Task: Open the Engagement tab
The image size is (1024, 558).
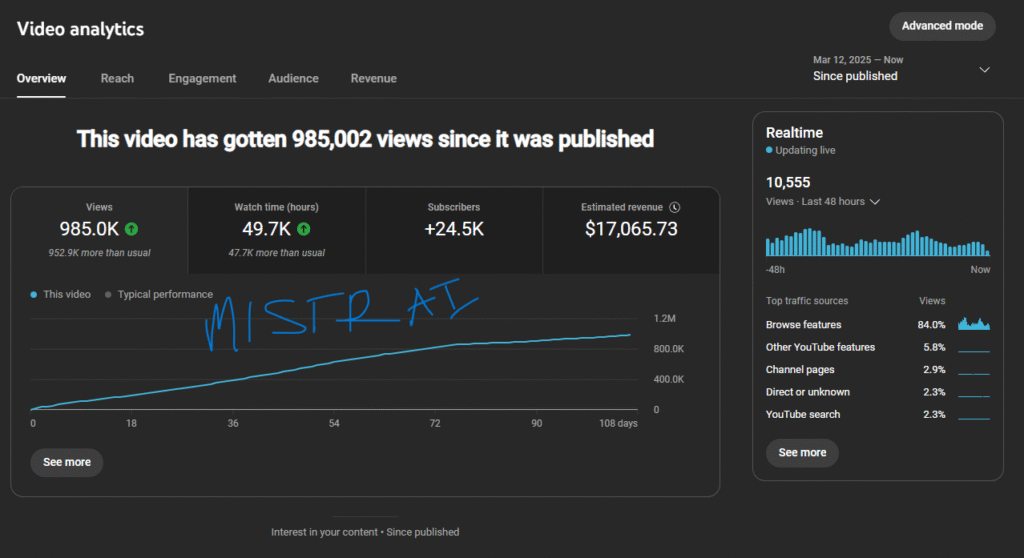Action: pyautogui.click(x=202, y=78)
